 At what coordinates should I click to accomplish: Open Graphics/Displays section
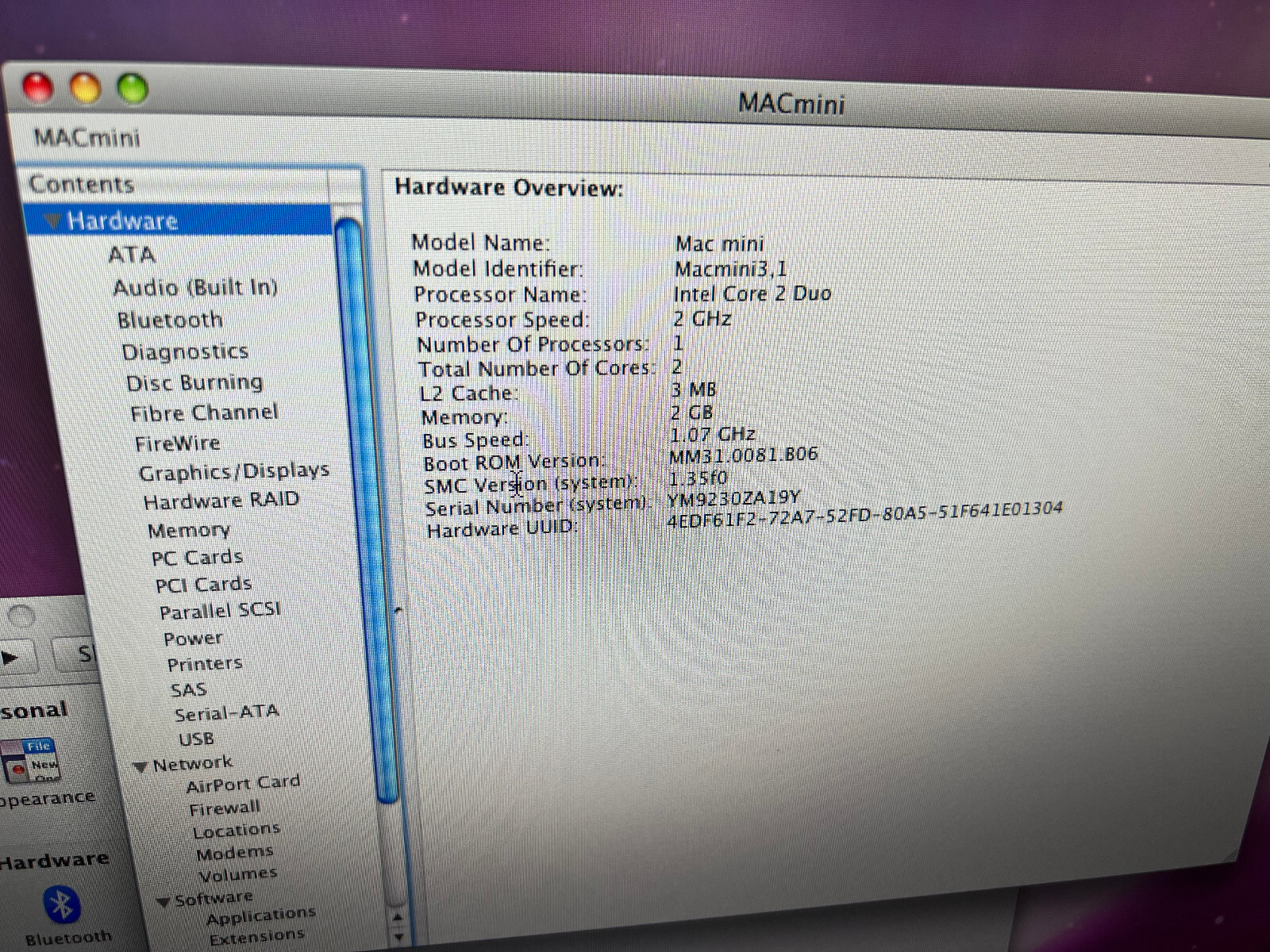point(234,471)
